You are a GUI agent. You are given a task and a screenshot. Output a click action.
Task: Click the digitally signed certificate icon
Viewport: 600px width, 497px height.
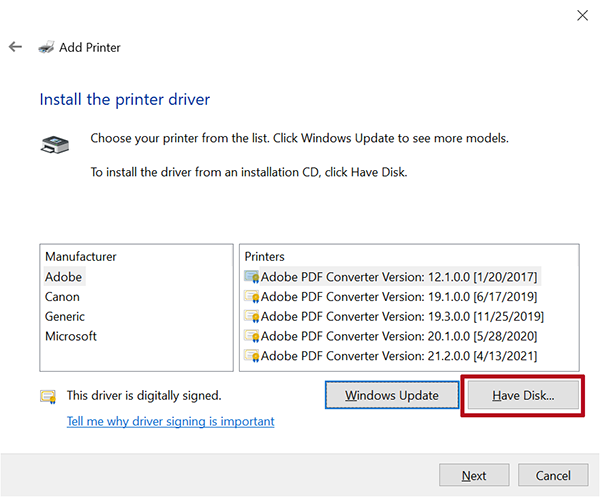(x=48, y=397)
